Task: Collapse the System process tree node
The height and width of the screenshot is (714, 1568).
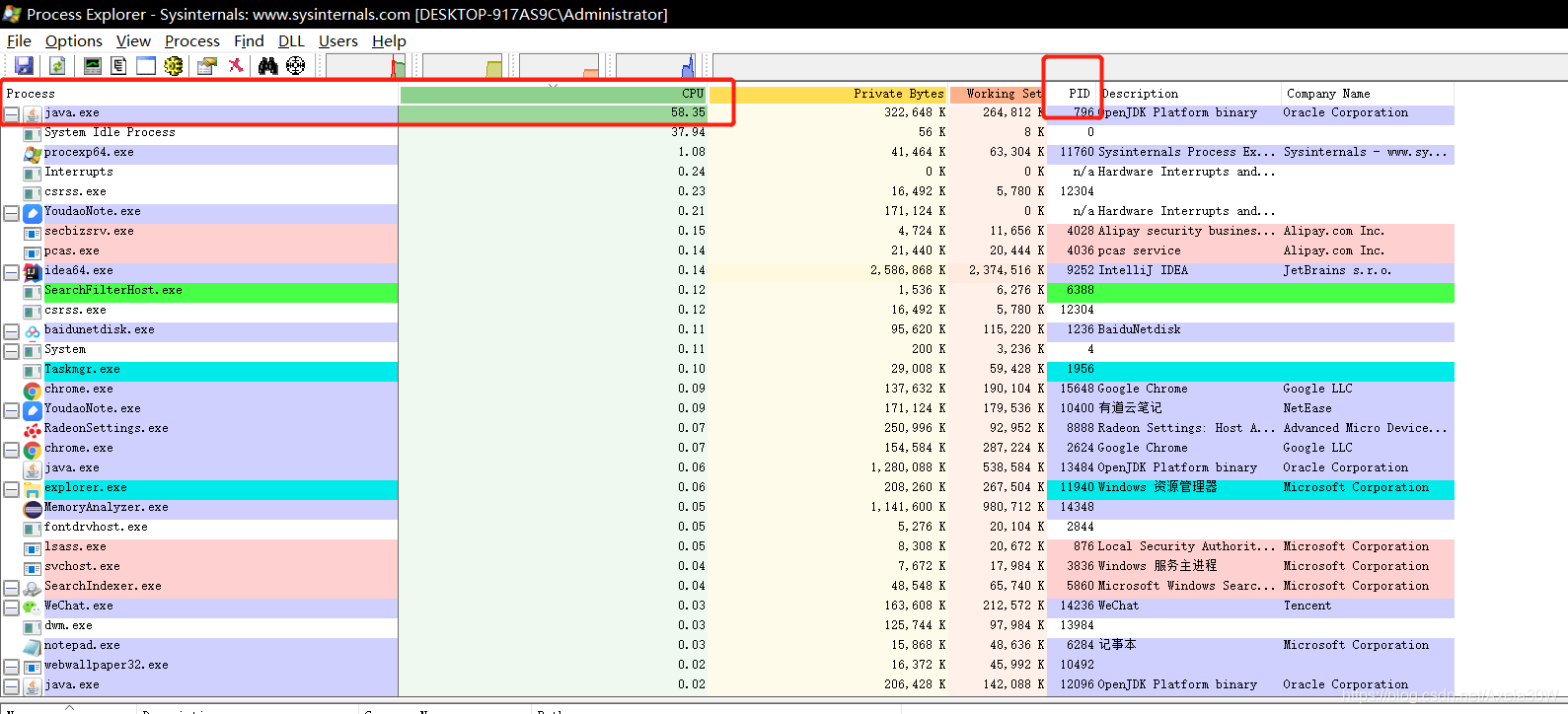Action: [x=11, y=351]
